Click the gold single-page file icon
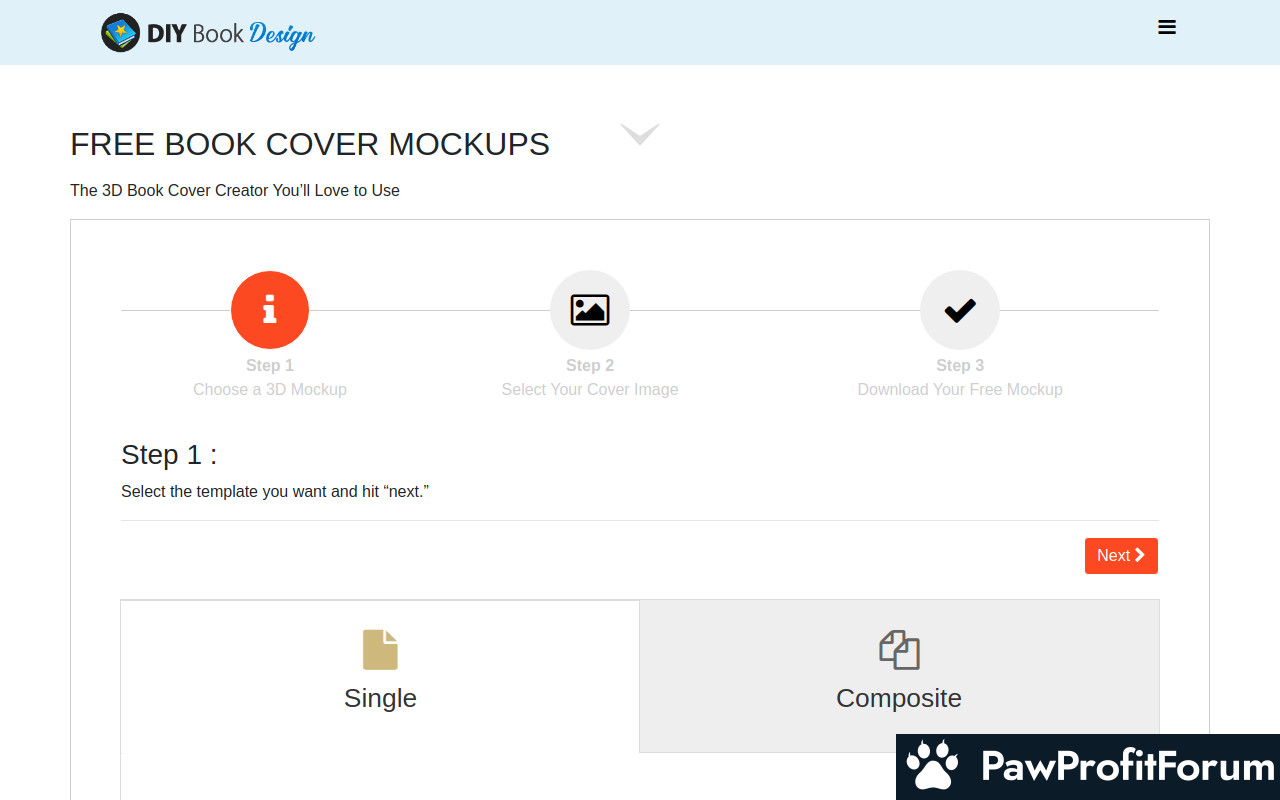 click(380, 650)
